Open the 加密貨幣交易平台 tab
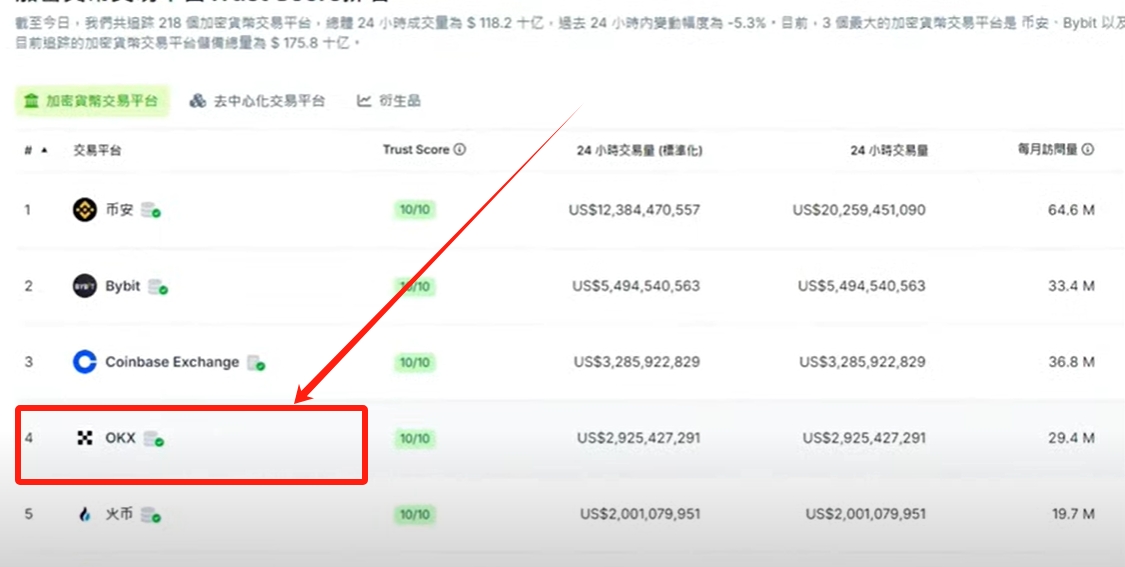Image resolution: width=1125 pixels, height=567 pixels. click(92, 100)
